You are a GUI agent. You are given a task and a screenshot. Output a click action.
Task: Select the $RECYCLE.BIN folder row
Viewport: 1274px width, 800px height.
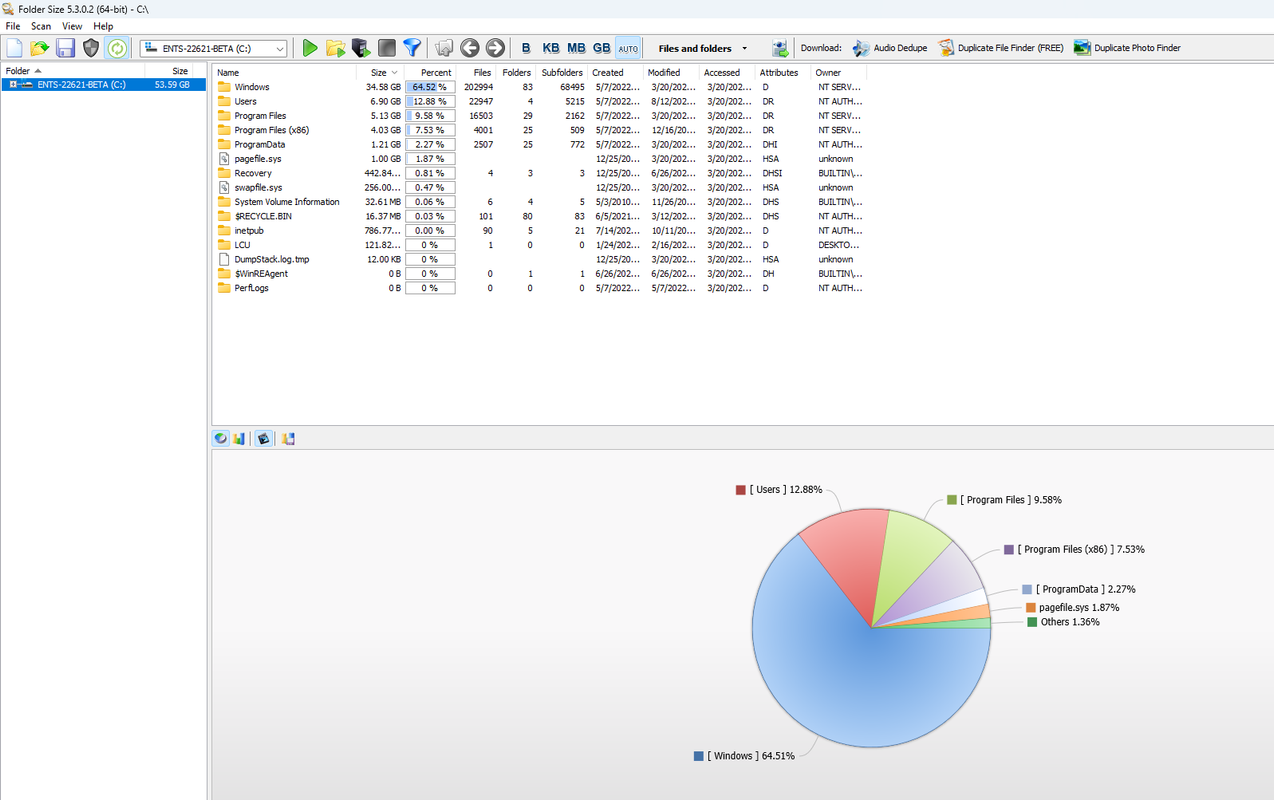coord(540,216)
